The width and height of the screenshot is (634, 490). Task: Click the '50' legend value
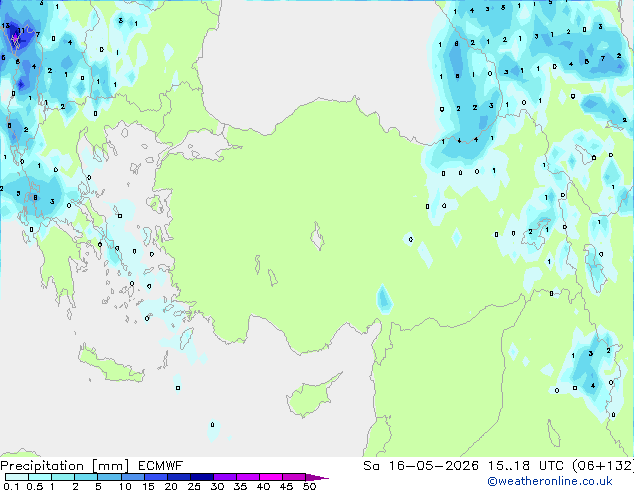pos(309,486)
